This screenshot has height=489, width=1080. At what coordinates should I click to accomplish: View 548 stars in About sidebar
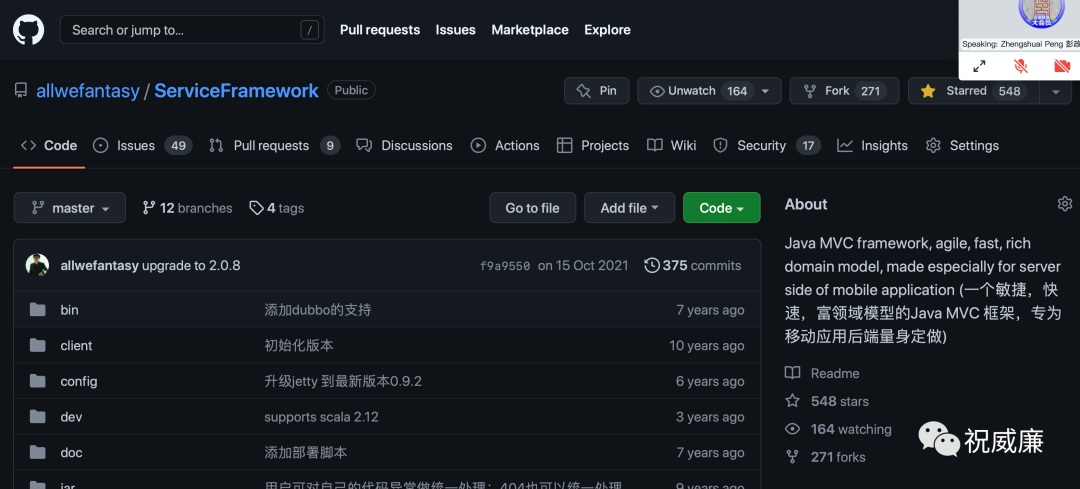(827, 402)
